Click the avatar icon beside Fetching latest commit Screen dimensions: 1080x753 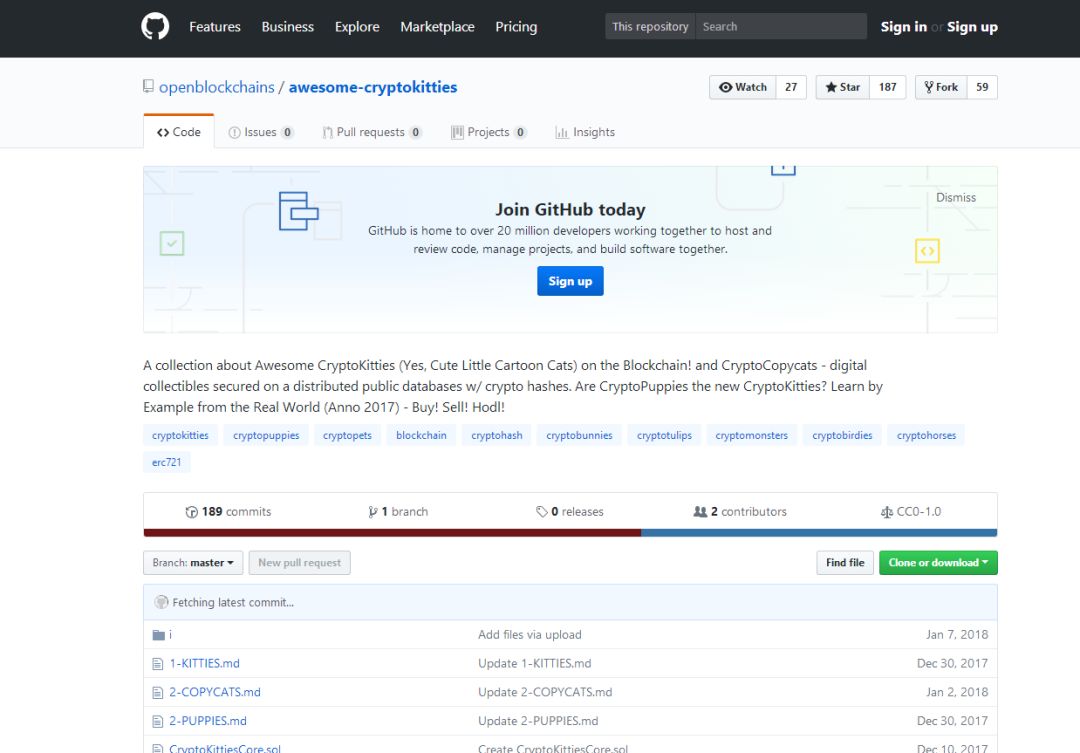coord(161,602)
